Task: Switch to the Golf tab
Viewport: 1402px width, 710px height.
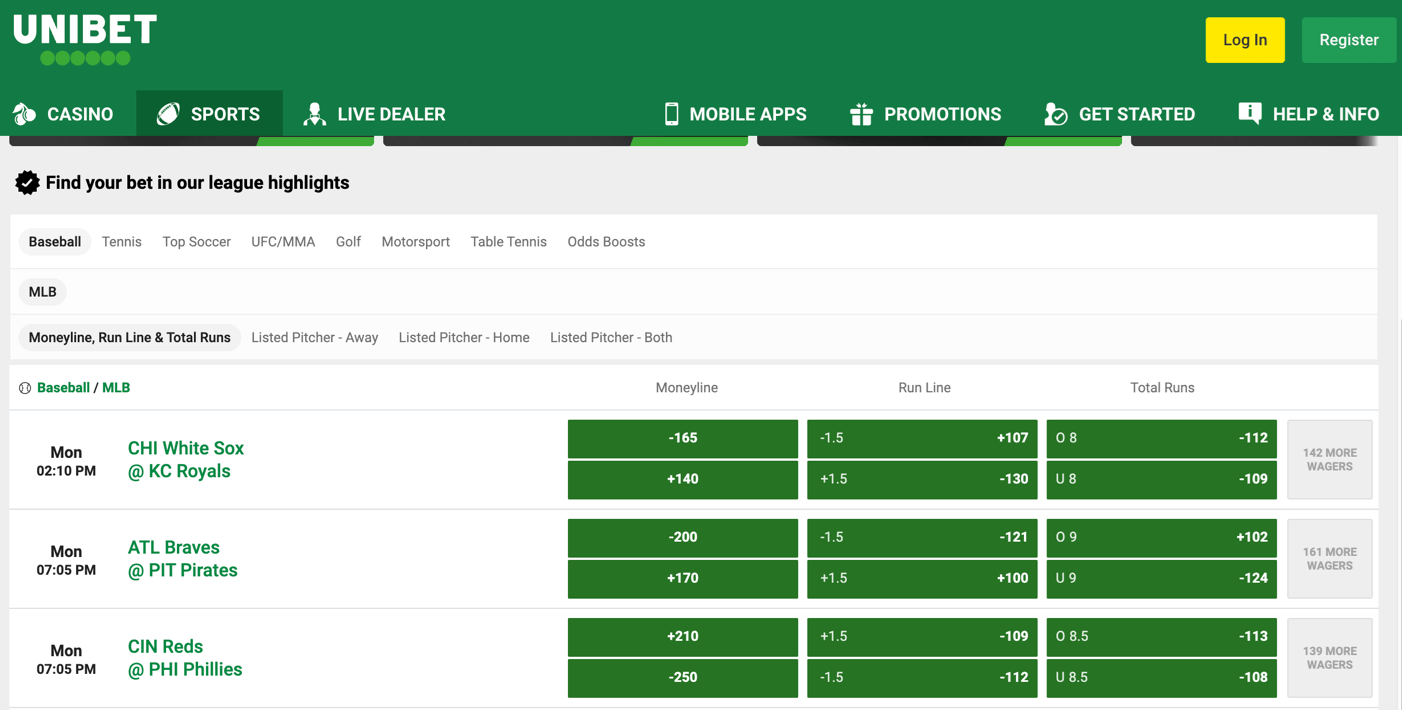Action: point(348,242)
